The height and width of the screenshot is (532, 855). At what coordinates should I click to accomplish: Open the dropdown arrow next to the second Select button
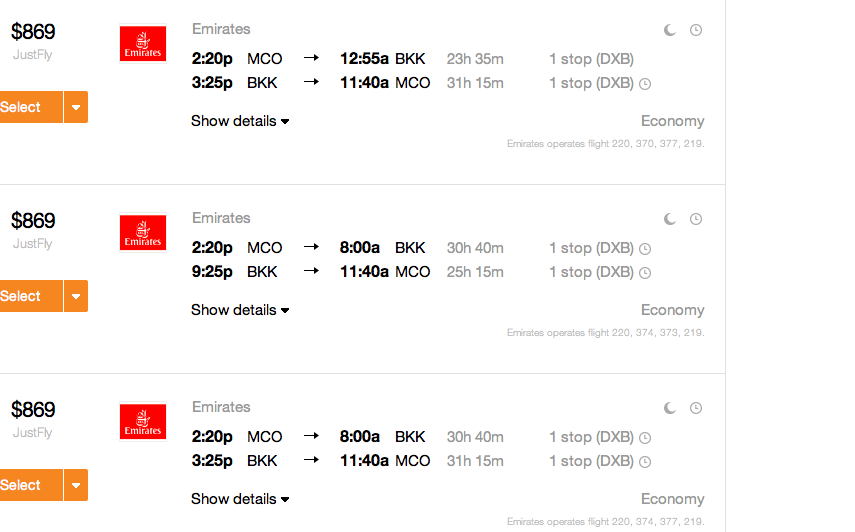[76, 296]
